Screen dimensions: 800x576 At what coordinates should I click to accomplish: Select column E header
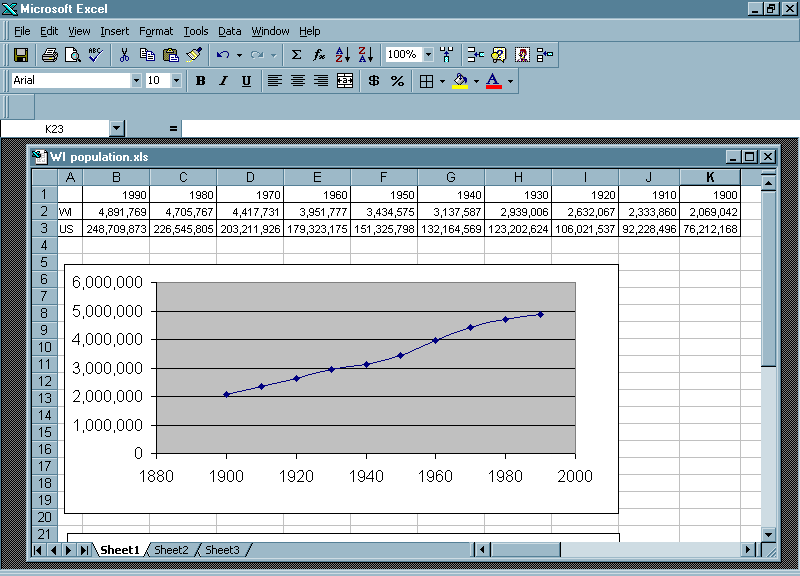317,177
